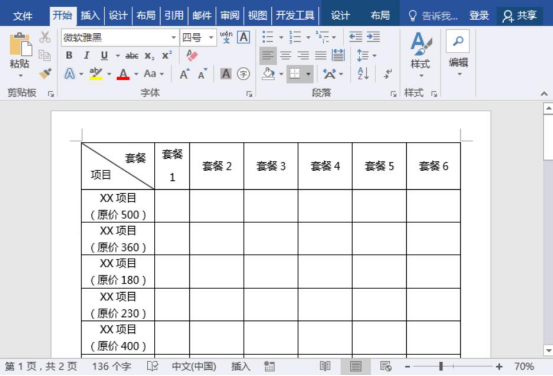
Task: Click the Sort A-Z icon
Action: pyautogui.click(x=363, y=74)
